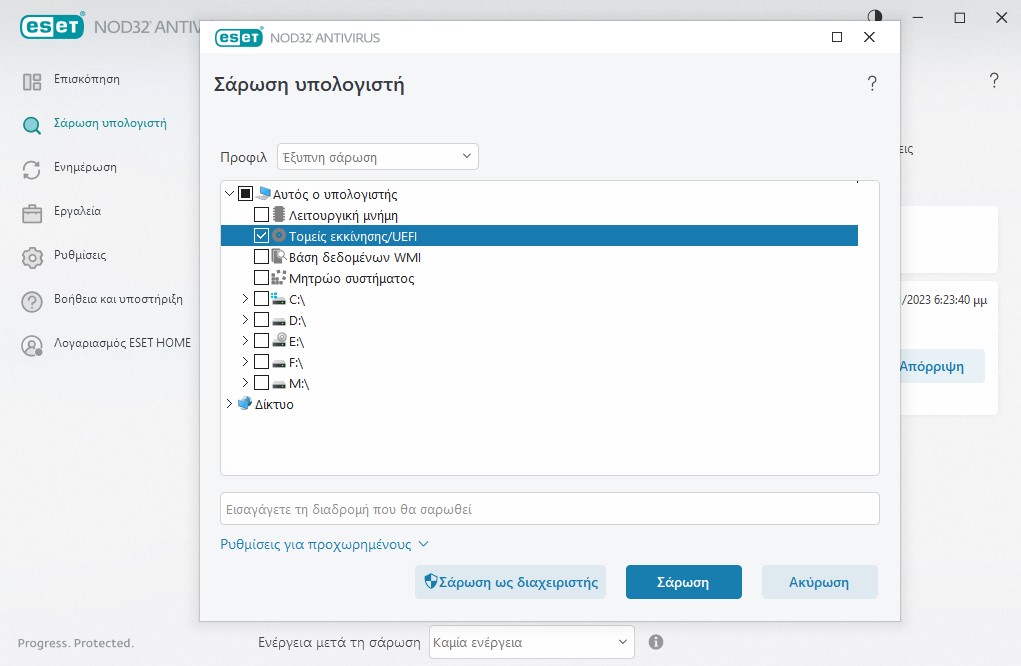Collapse the Αυτός ο υπολογιστής tree

228,193
